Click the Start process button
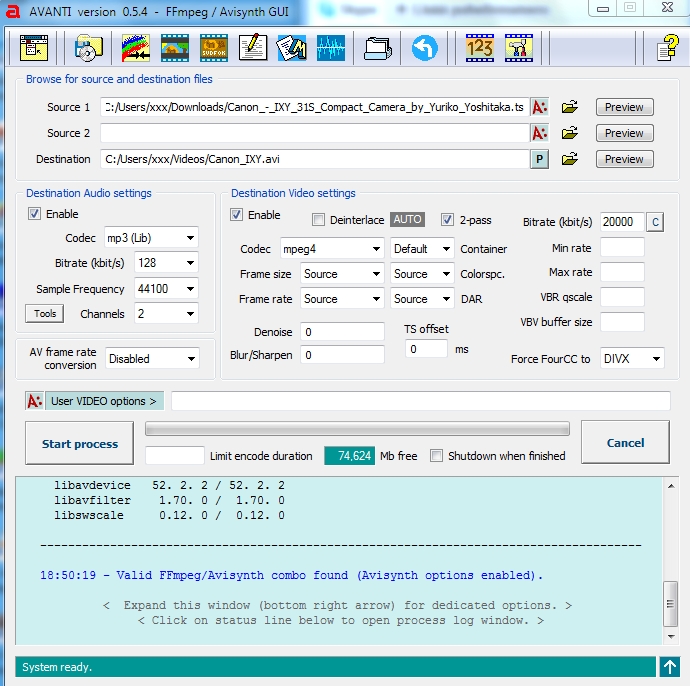Screen dimensions: 690x686 click(x=79, y=443)
